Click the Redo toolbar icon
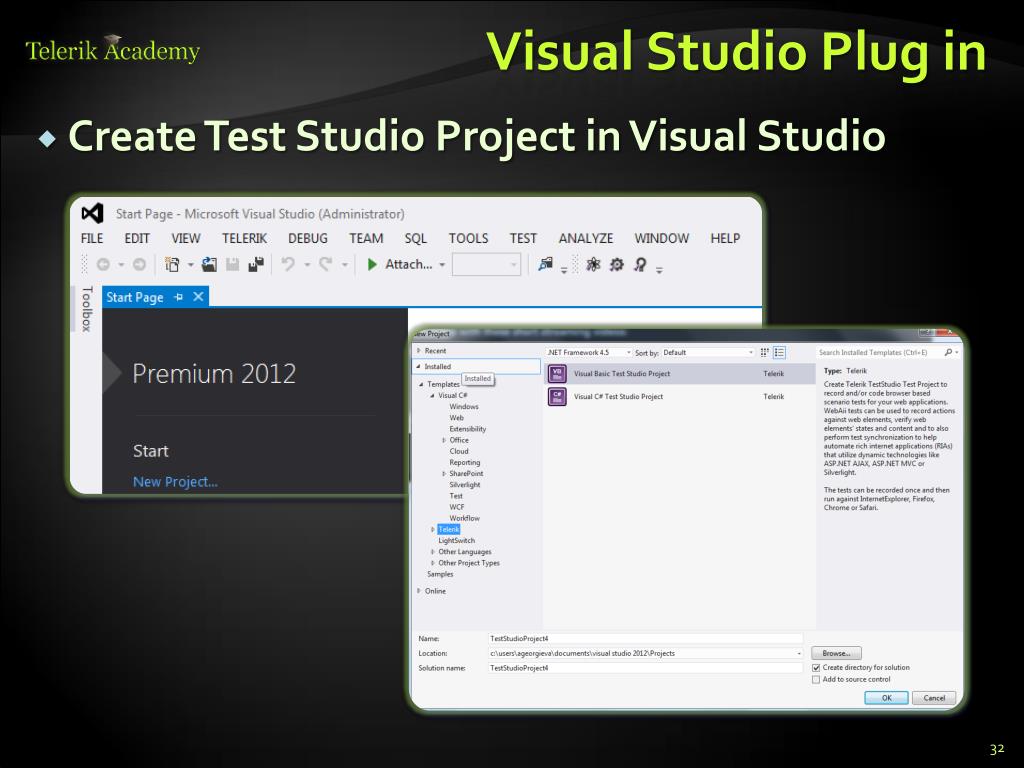This screenshot has width=1024, height=768. tap(326, 264)
